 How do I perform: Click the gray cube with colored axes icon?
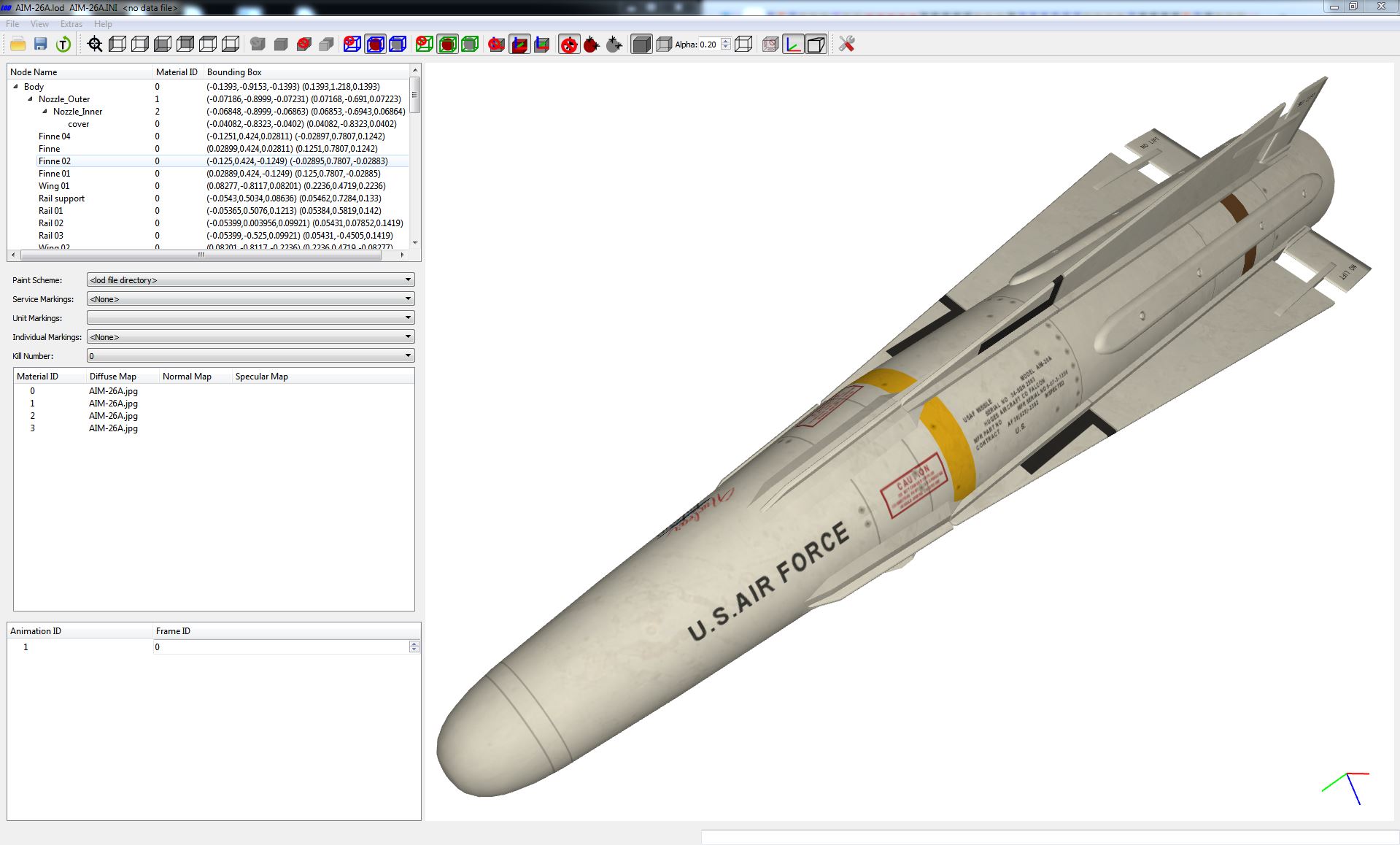pos(542,45)
